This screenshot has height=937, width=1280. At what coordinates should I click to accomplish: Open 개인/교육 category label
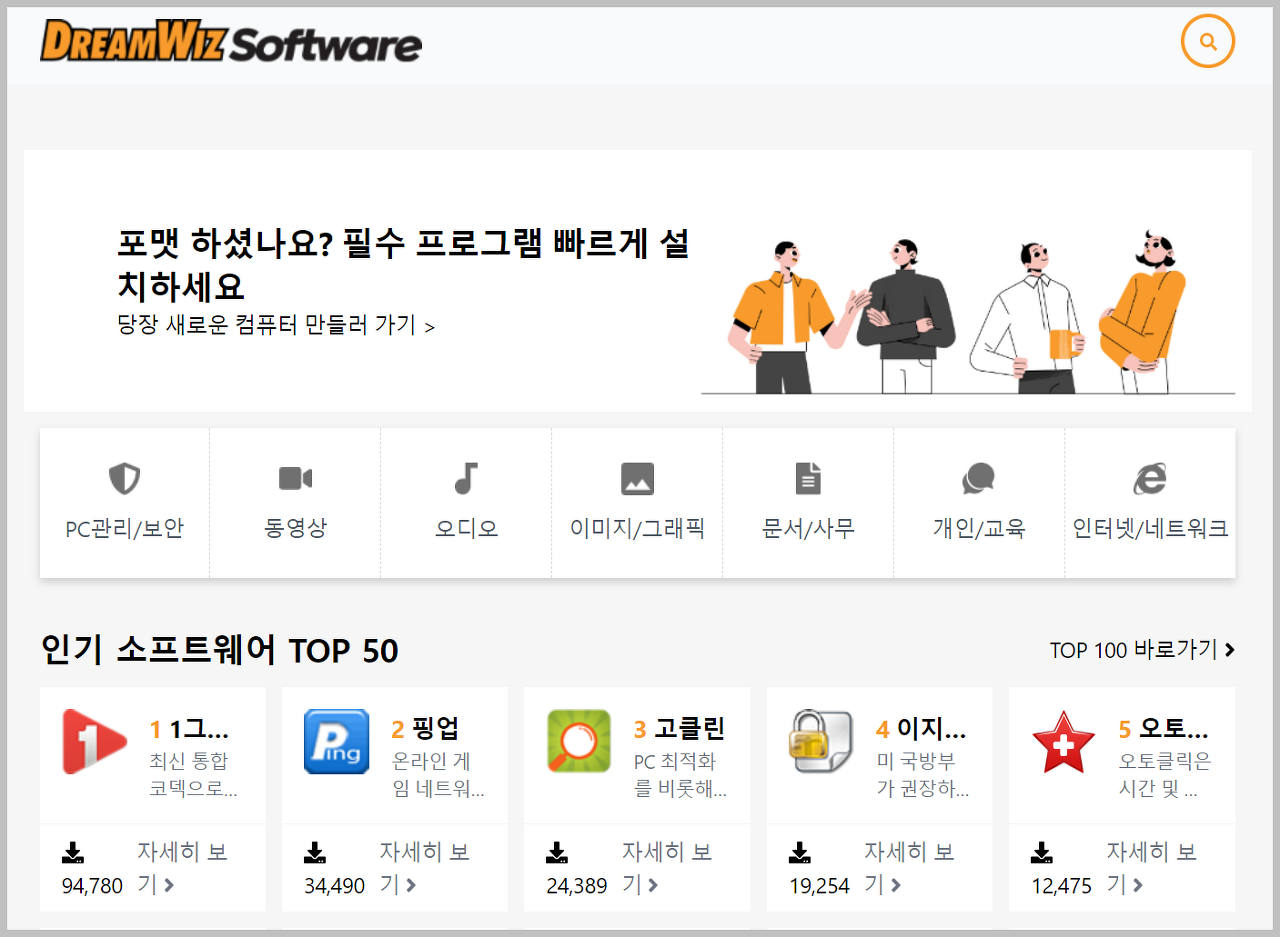click(978, 529)
